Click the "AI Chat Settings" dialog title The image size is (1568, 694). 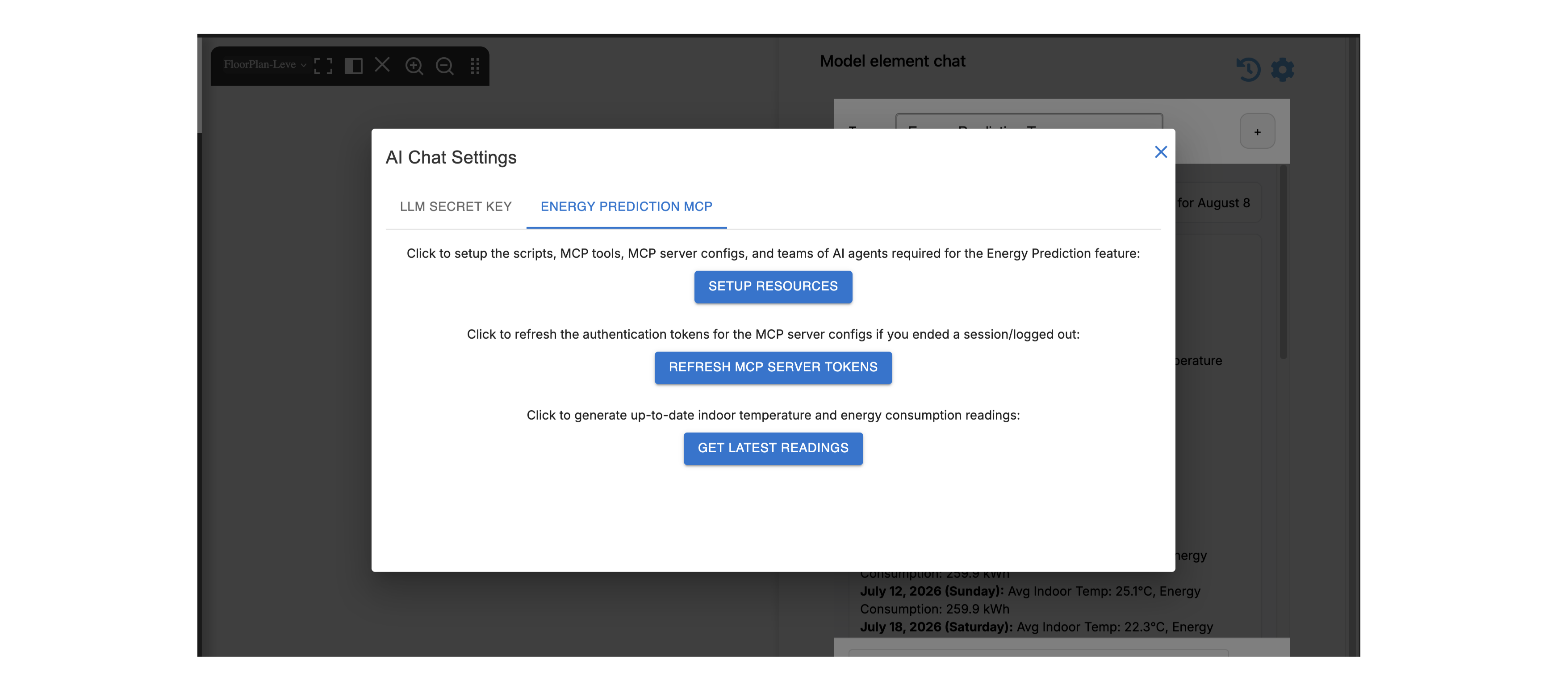point(451,157)
